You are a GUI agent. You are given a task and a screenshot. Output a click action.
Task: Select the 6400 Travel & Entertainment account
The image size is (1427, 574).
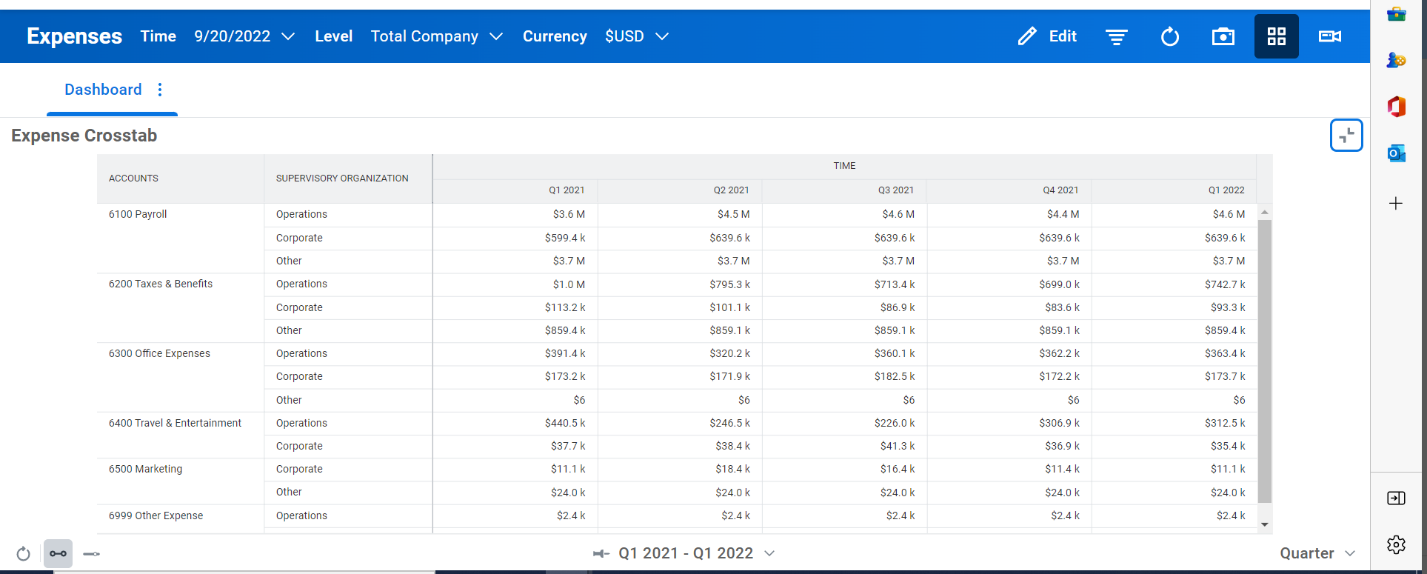175,423
